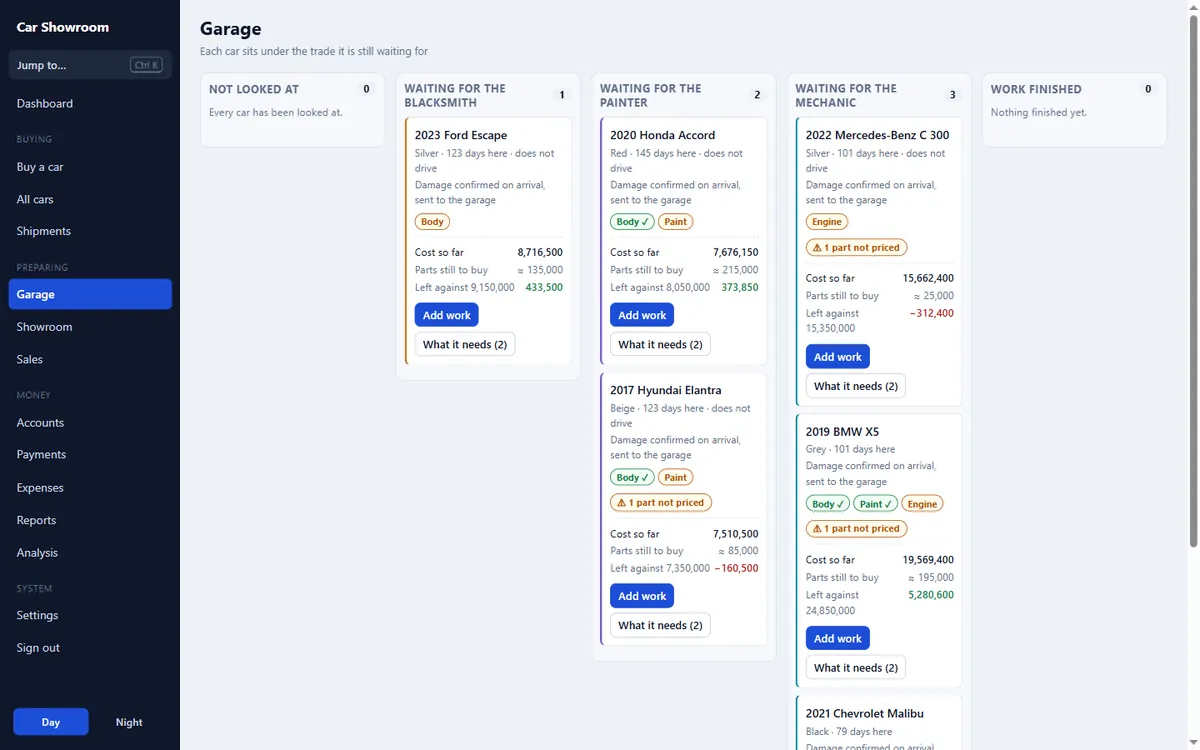Viewport: 1200px width, 750px height.
Task: Expand What it needs for Honda Accord
Action: pyautogui.click(x=660, y=345)
